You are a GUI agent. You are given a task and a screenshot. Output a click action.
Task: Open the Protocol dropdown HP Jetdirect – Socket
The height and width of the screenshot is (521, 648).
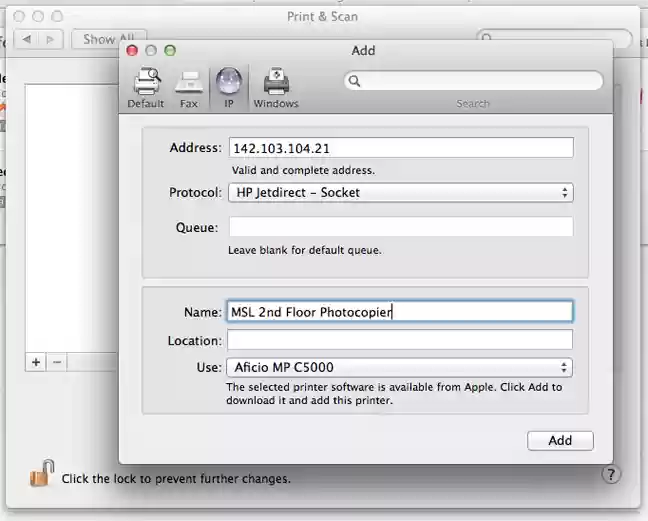(x=400, y=193)
